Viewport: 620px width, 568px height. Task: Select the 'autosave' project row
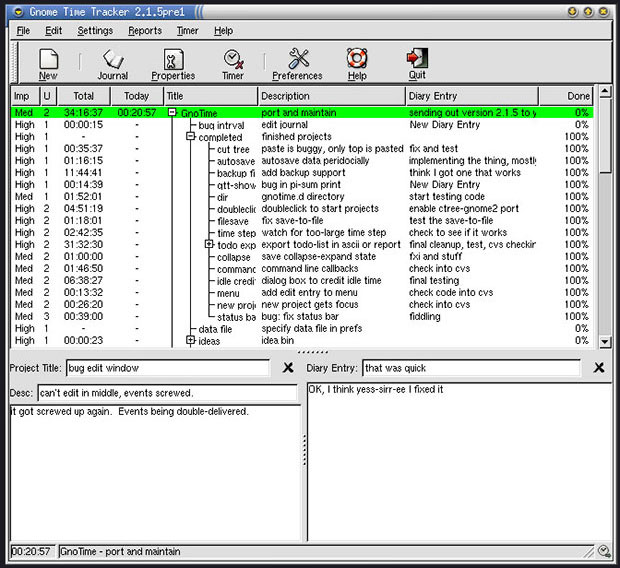coord(302,161)
